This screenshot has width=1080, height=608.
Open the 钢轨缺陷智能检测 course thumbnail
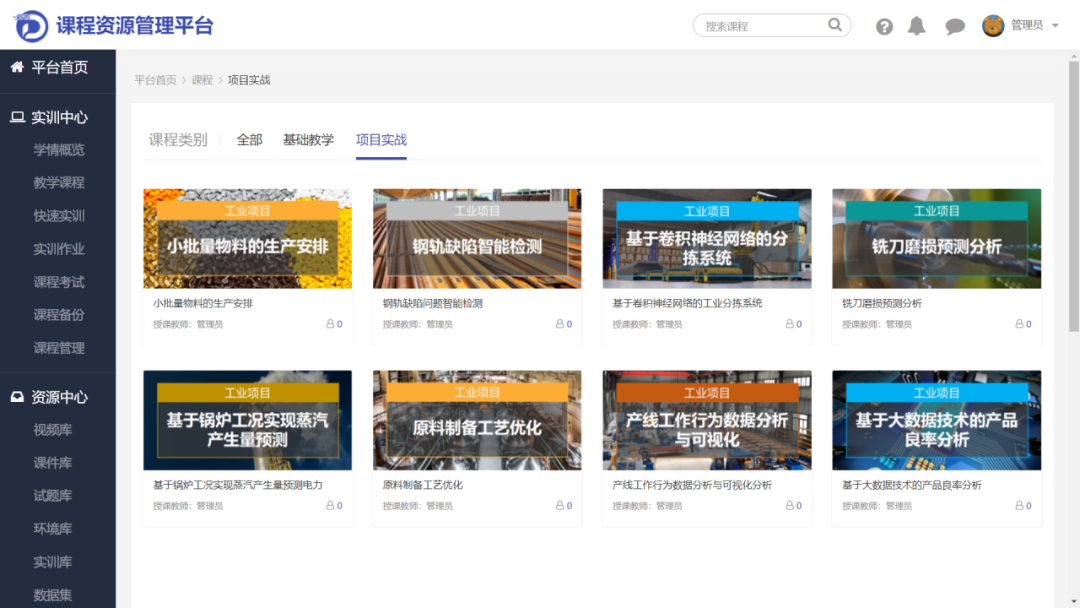(476, 239)
